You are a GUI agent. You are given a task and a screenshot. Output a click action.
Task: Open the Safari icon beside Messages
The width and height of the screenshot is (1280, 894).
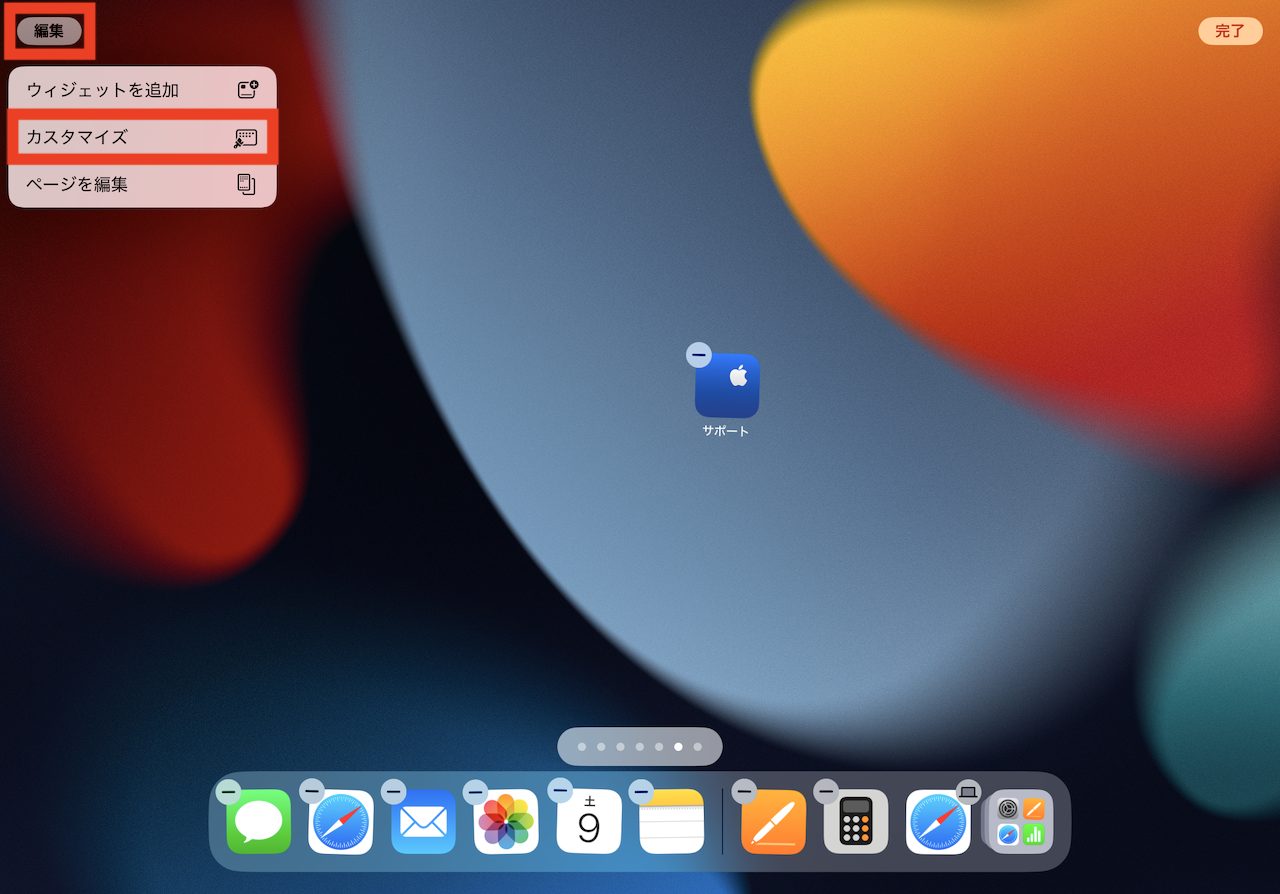pos(341,822)
